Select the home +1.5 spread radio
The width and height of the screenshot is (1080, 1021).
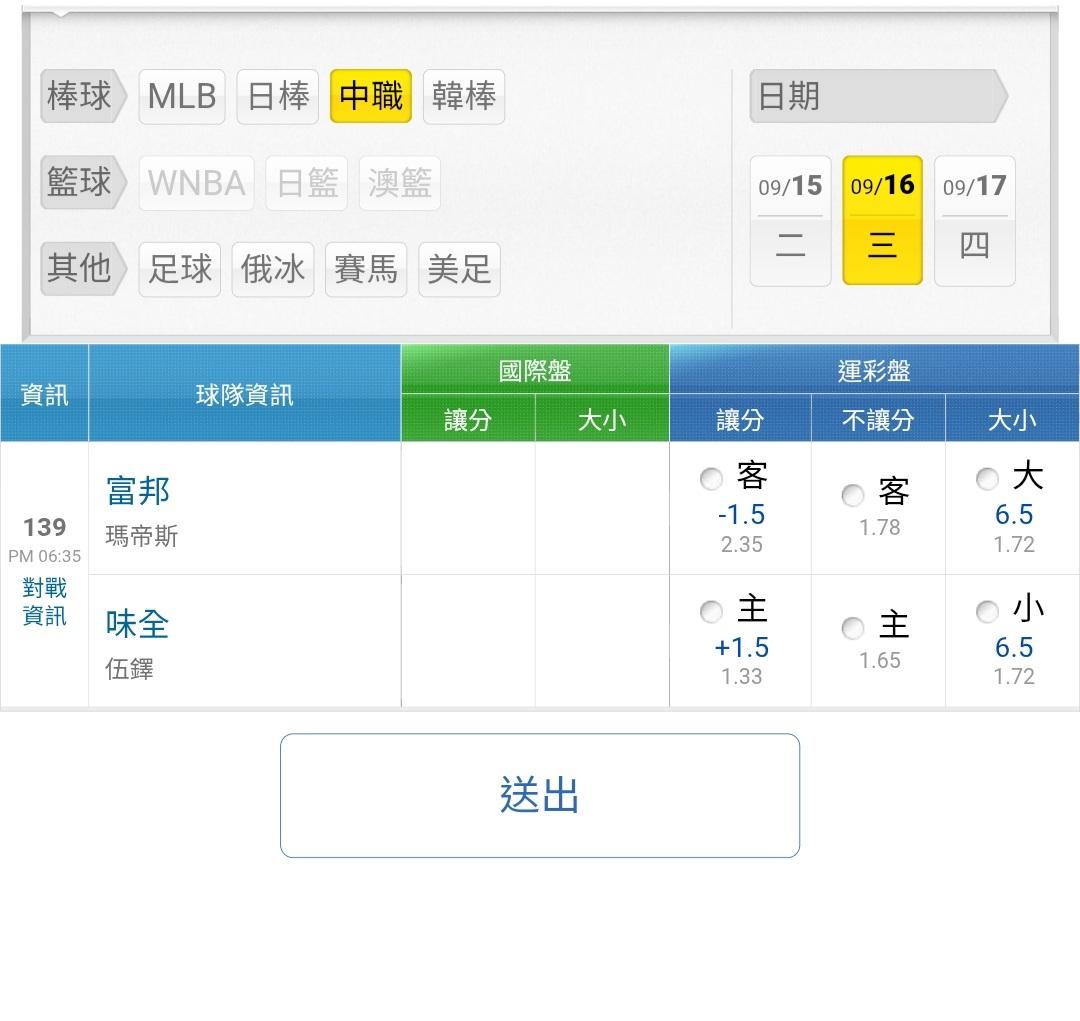711,612
